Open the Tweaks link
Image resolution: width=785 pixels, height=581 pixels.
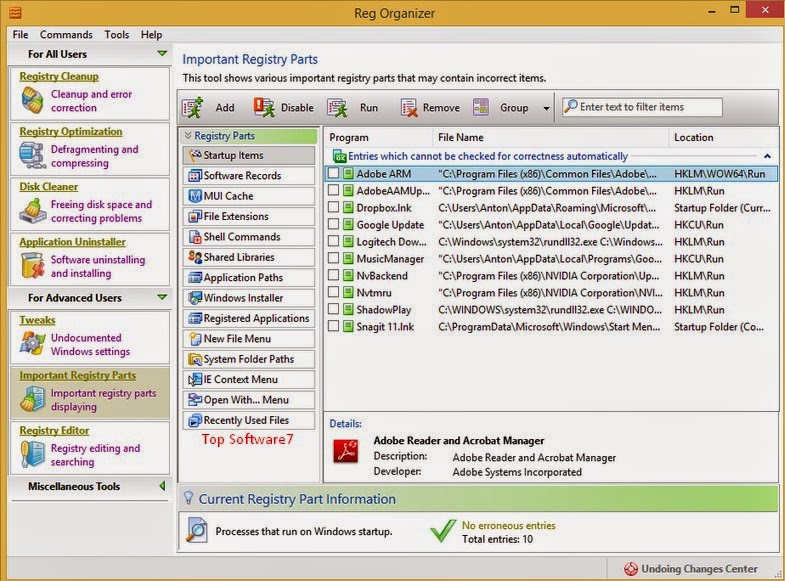(37, 320)
